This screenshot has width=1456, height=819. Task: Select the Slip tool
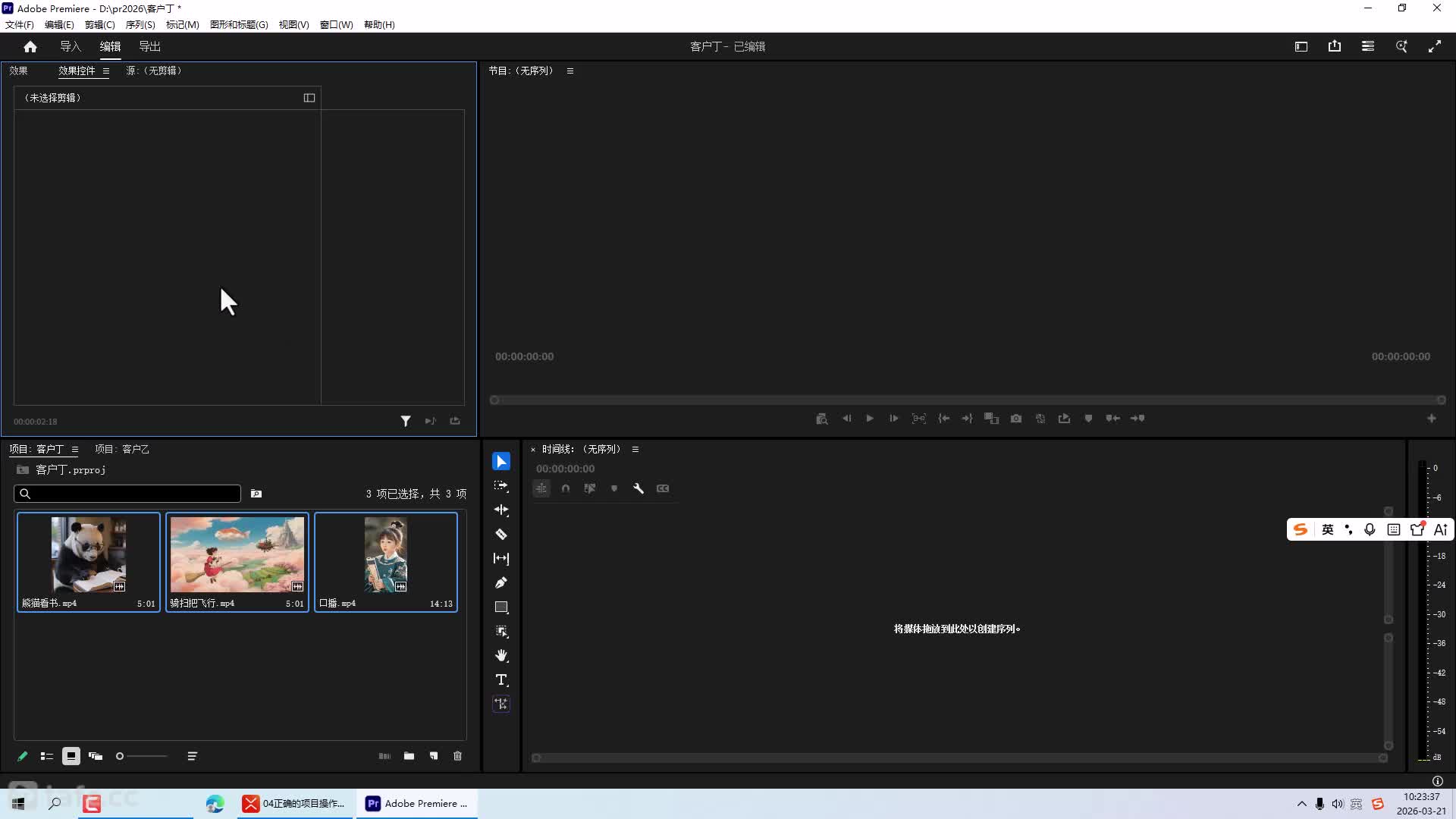pos(501,558)
